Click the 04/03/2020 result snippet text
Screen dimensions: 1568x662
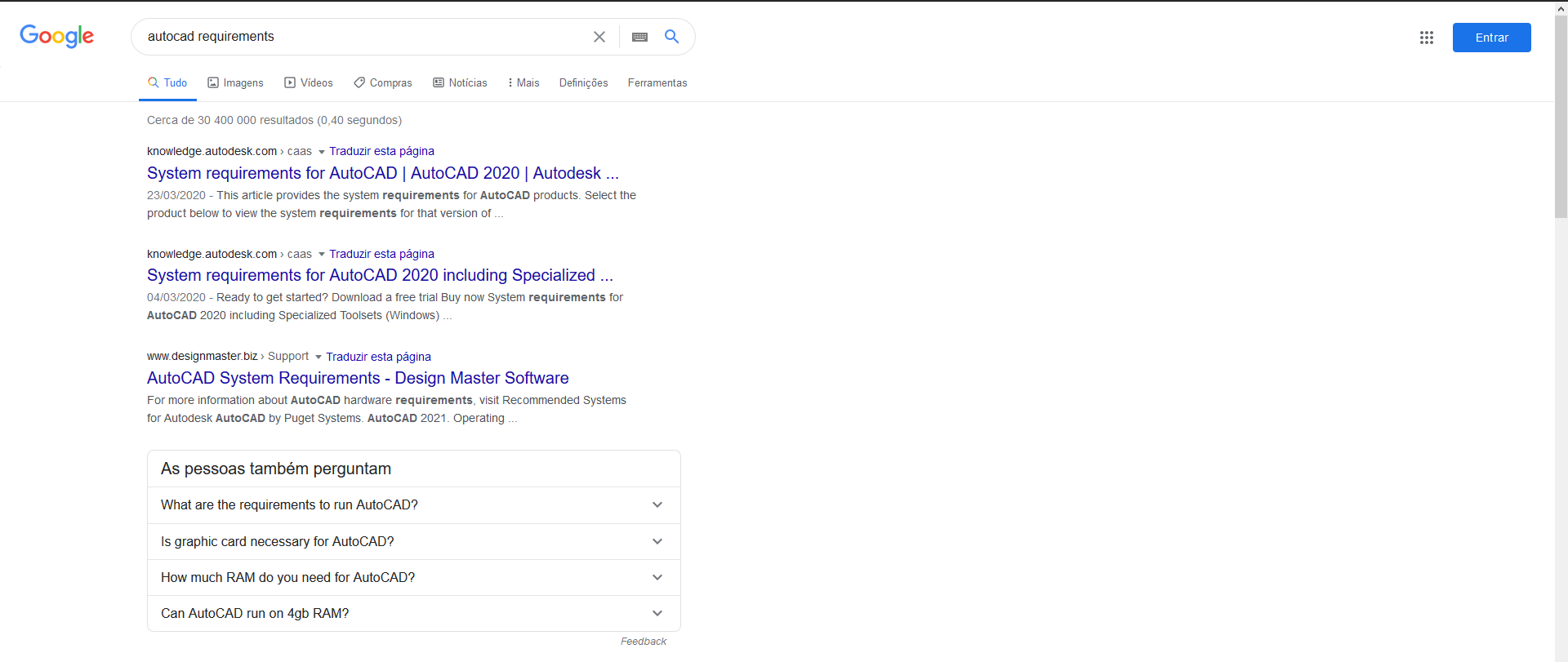click(385, 306)
